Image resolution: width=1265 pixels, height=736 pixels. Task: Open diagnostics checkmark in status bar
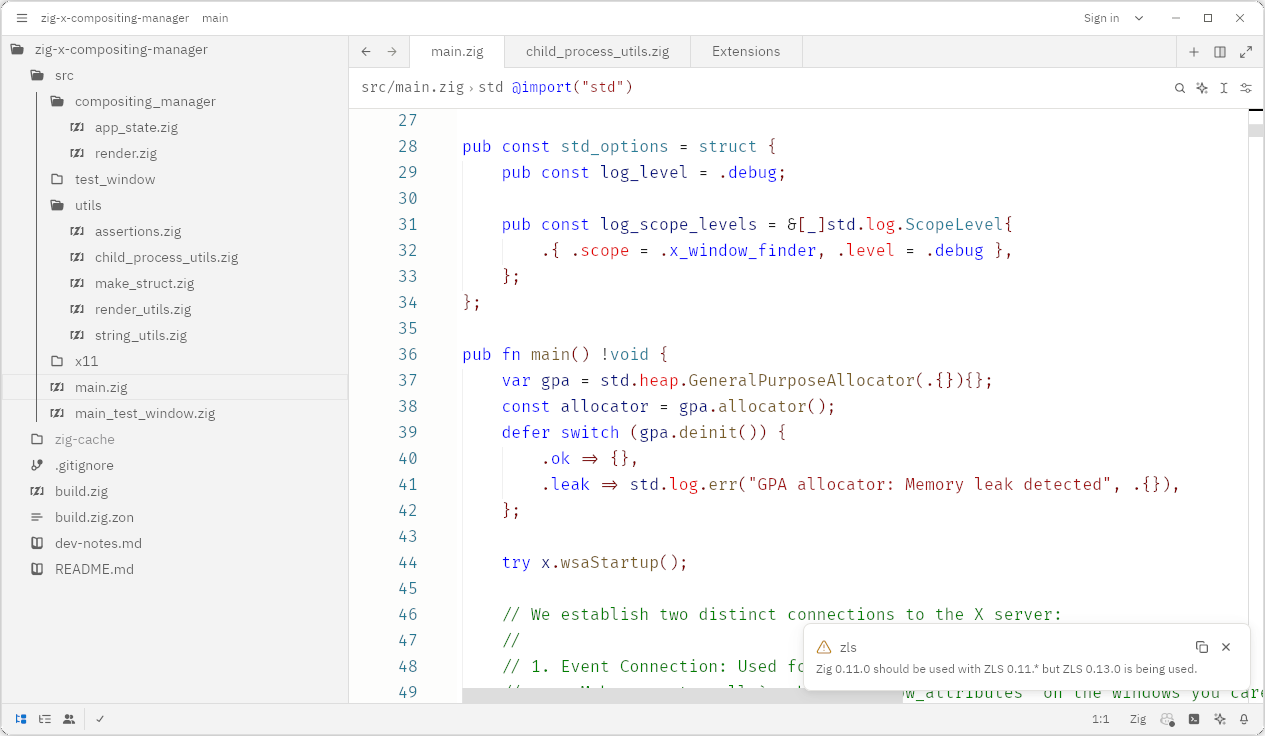101,718
